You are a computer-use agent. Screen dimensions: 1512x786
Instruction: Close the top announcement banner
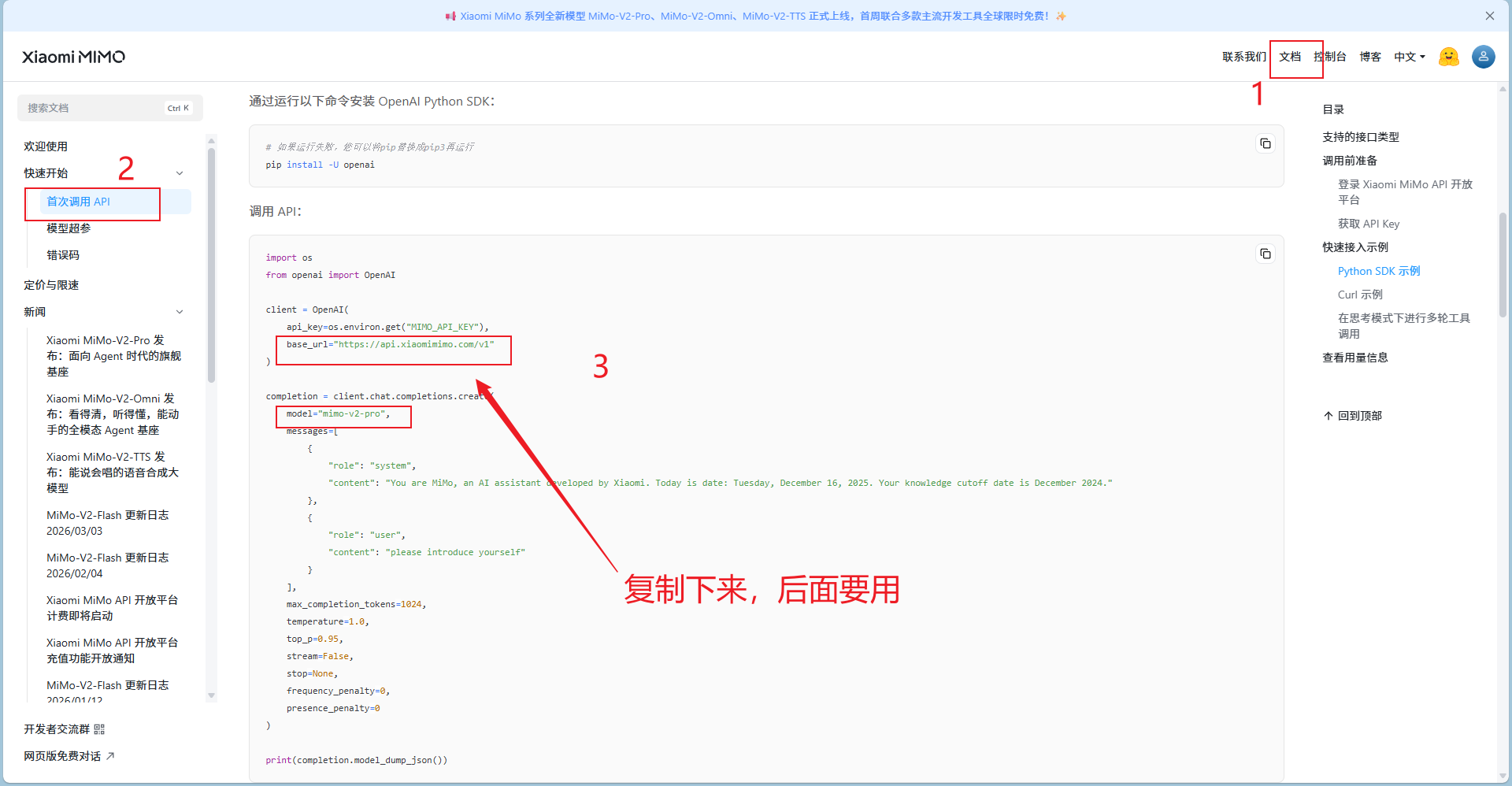click(x=1489, y=16)
